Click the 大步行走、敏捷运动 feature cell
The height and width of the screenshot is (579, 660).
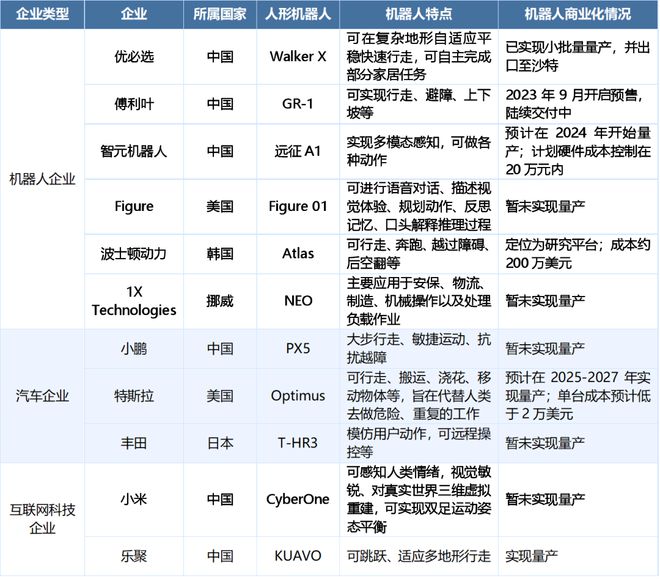(419, 349)
